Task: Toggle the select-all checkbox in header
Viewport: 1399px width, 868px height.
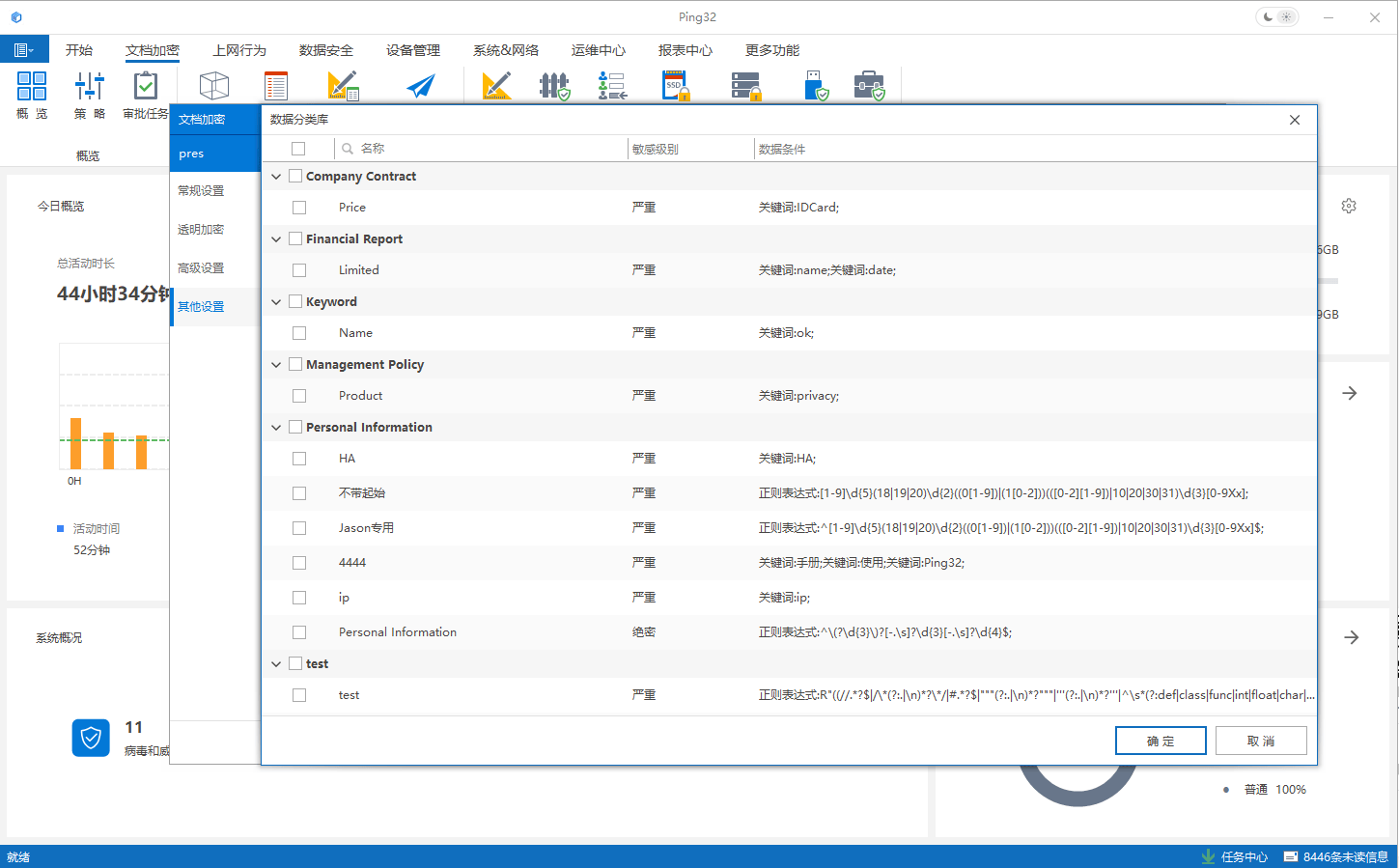Action: point(298,149)
